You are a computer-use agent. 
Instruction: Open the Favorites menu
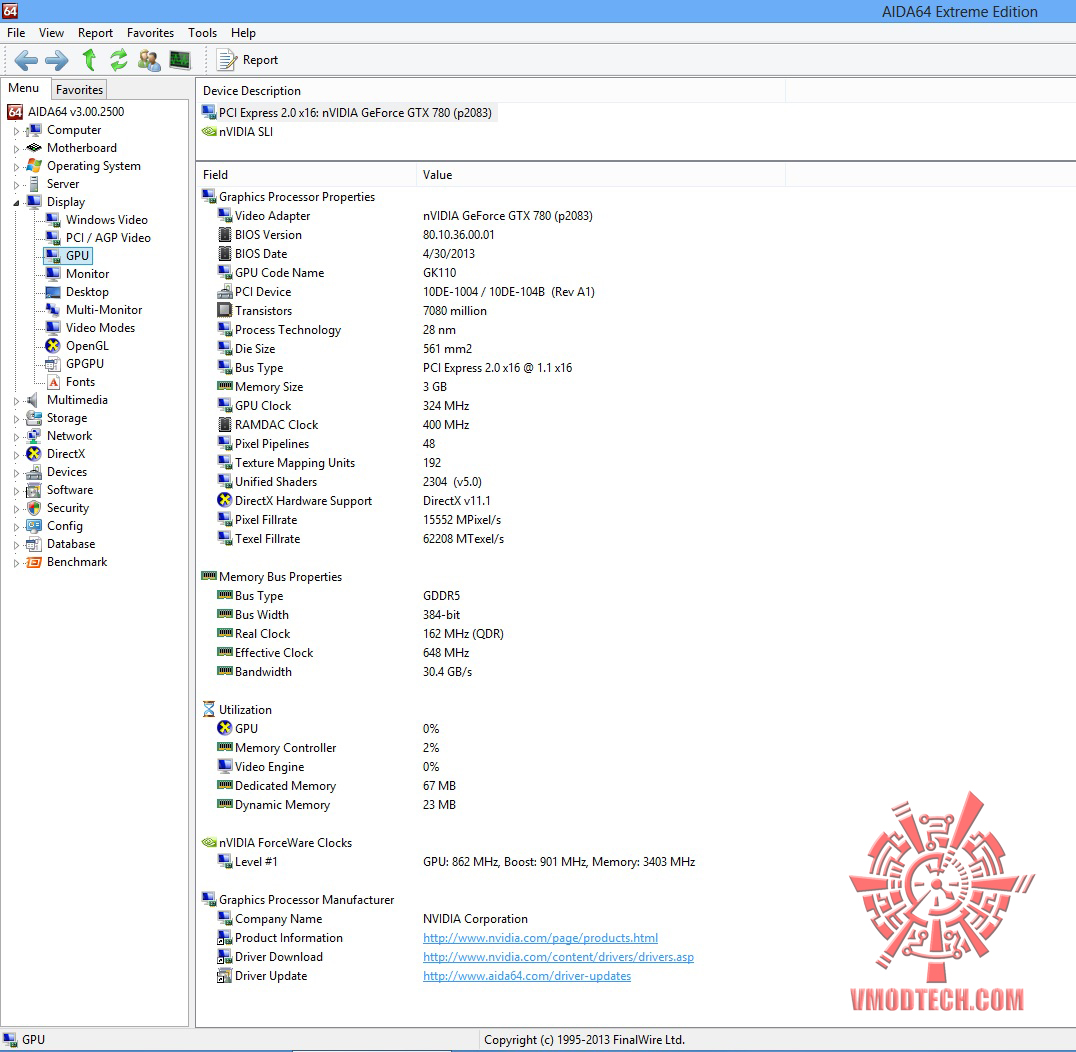tap(150, 33)
